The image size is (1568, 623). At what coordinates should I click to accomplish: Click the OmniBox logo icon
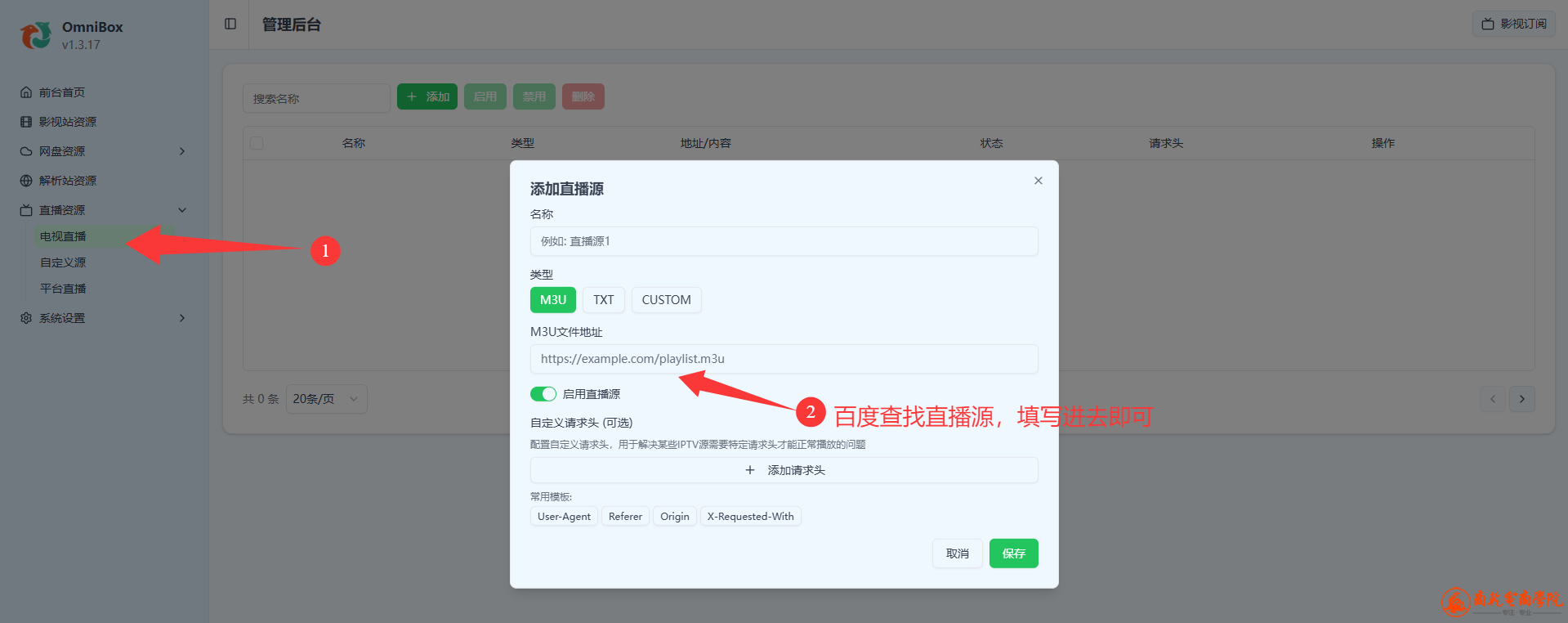[36, 35]
